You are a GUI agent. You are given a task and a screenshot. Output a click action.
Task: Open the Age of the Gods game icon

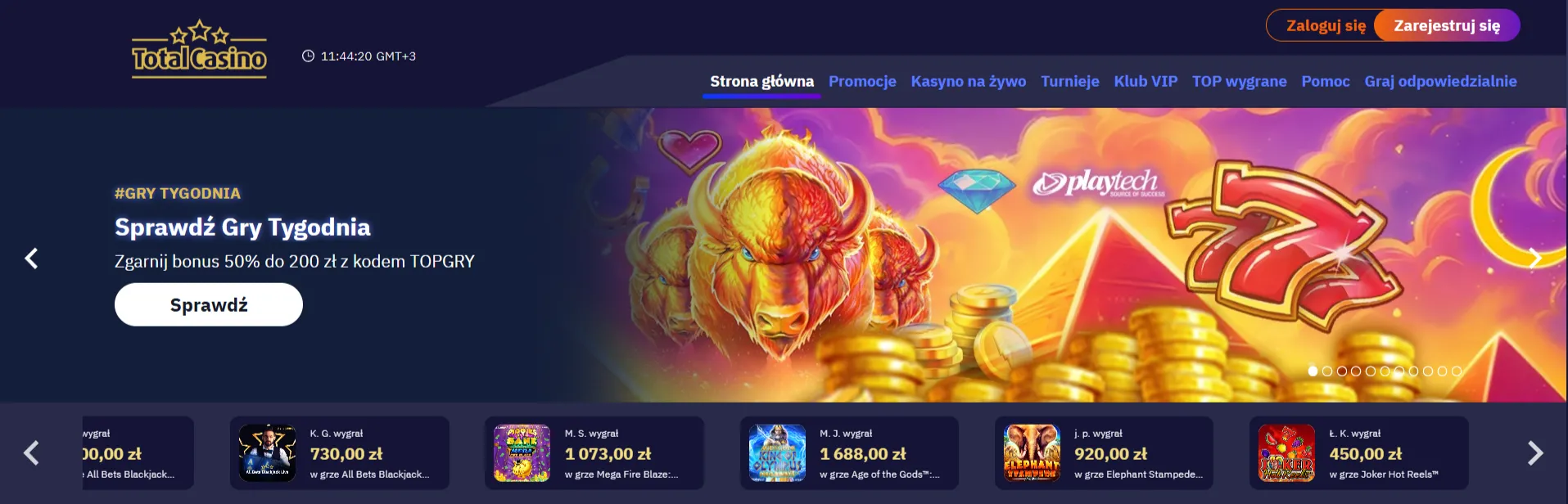(x=777, y=452)
